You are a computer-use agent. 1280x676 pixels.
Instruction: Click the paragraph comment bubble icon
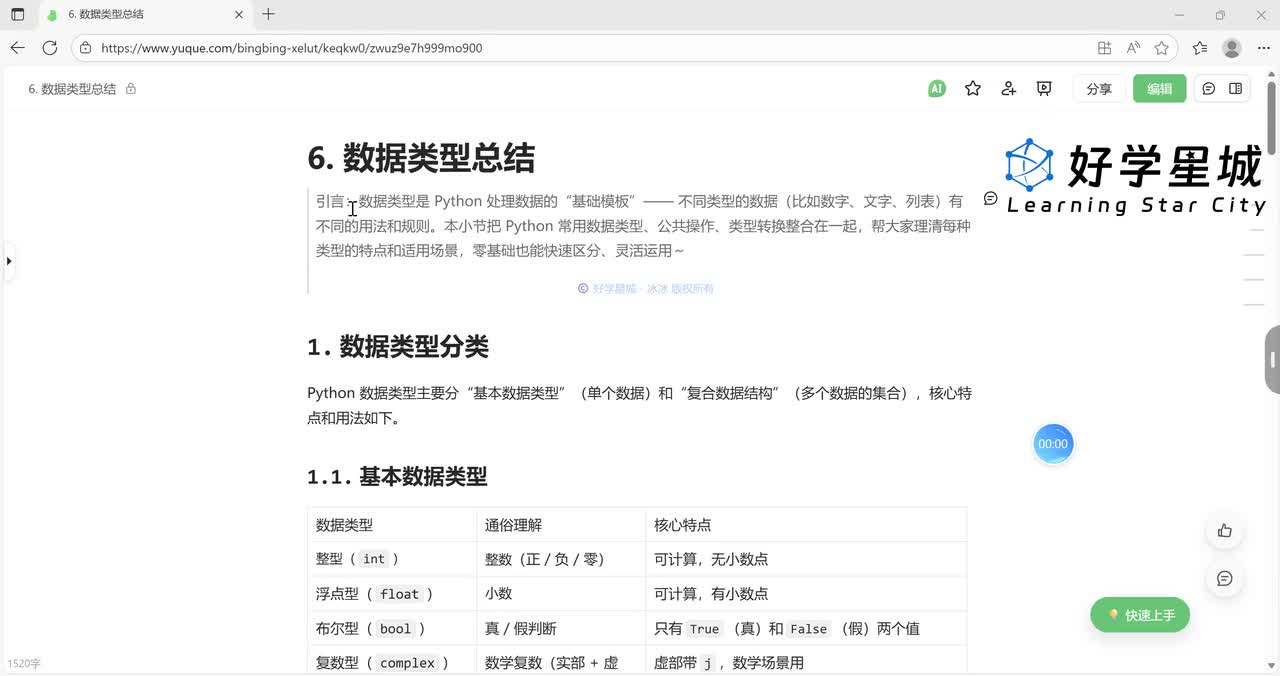click(990, 198)
